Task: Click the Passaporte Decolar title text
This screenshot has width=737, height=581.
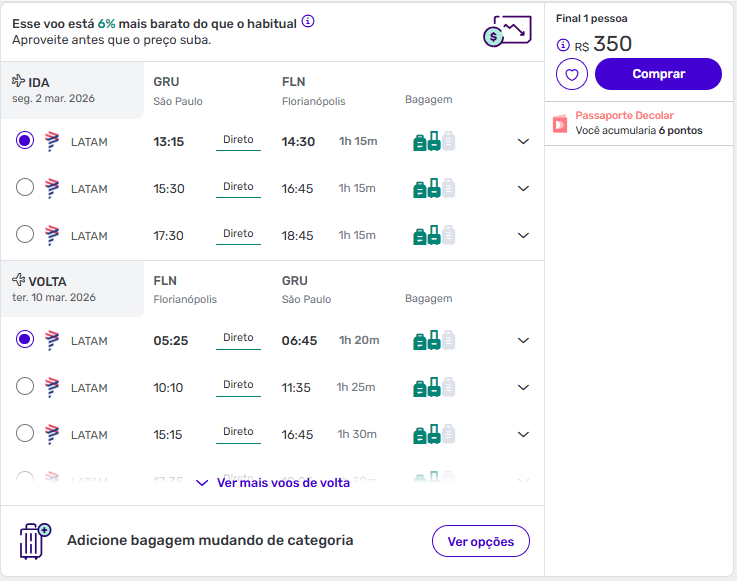Action: 624,116
